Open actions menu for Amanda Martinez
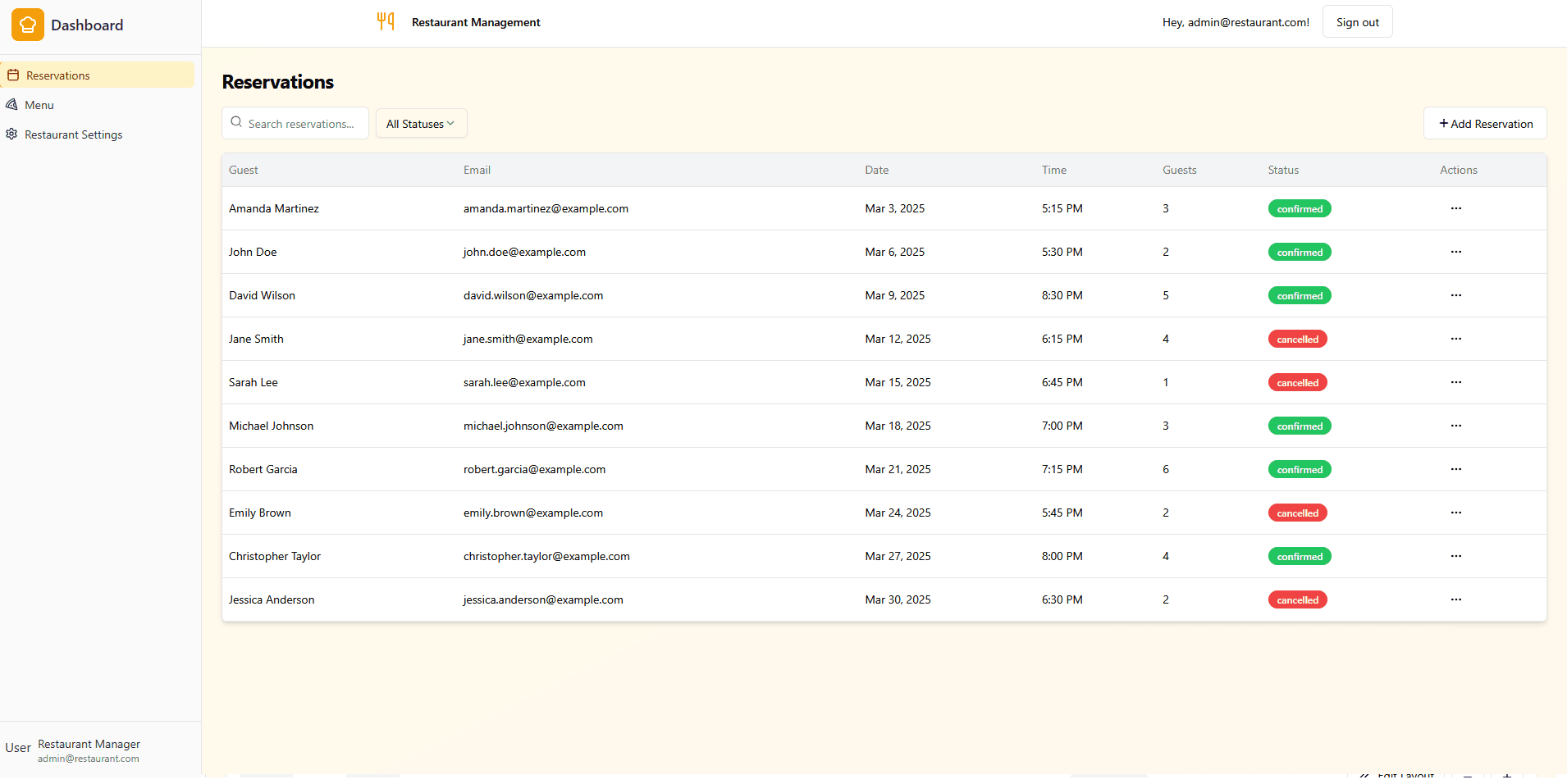The height and width of the screenshot is (784, 1567). (x=1455, y=208)
